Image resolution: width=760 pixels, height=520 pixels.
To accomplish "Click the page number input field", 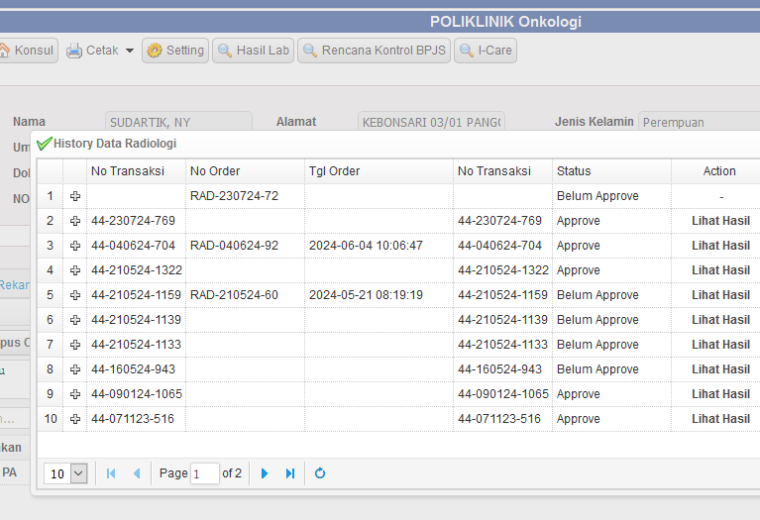I will pyautogui.click(x=205, y=473).
